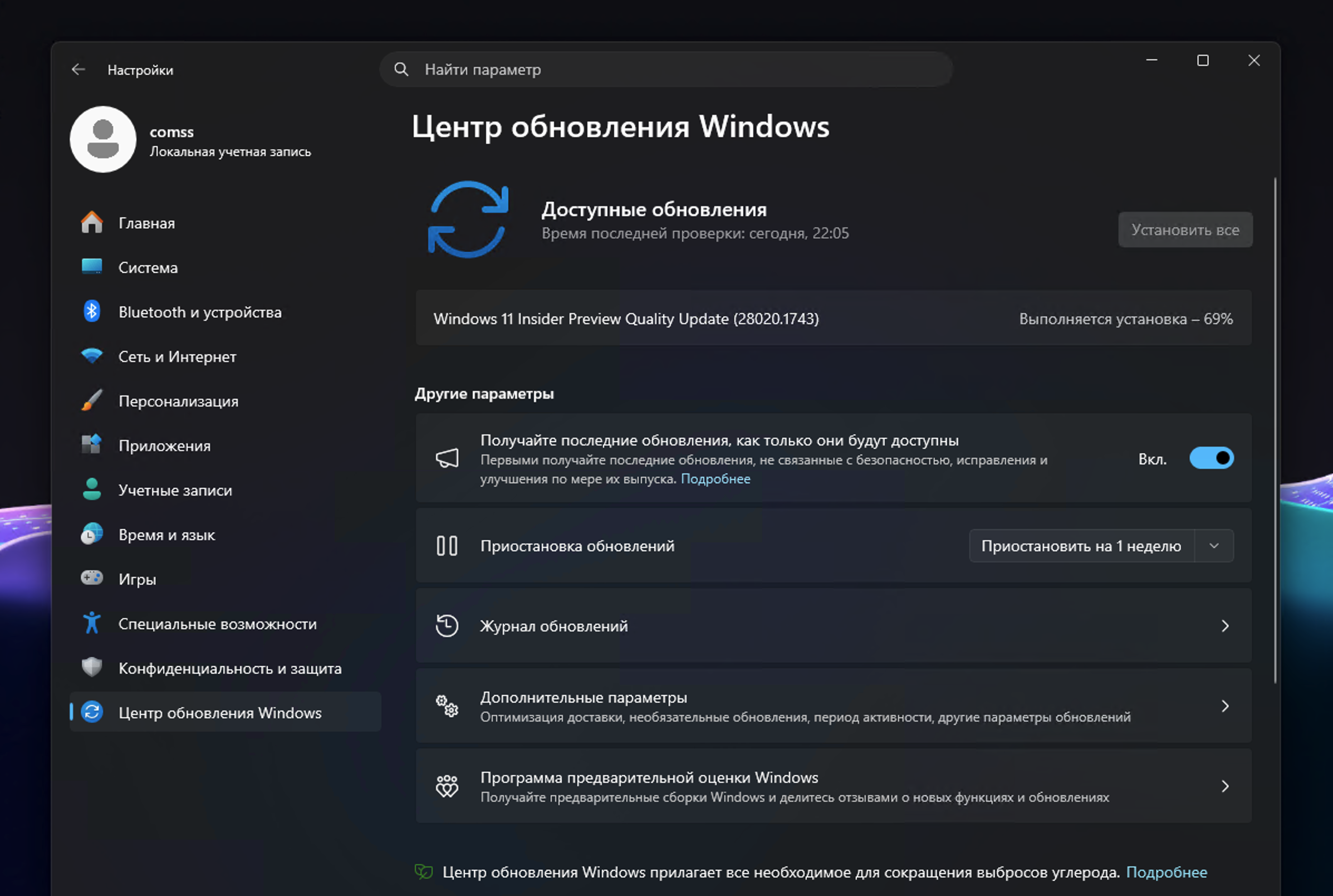Click Программа предварительной оценки Windows label
This screenshot has height=896, width=1333.
(649, 777)
